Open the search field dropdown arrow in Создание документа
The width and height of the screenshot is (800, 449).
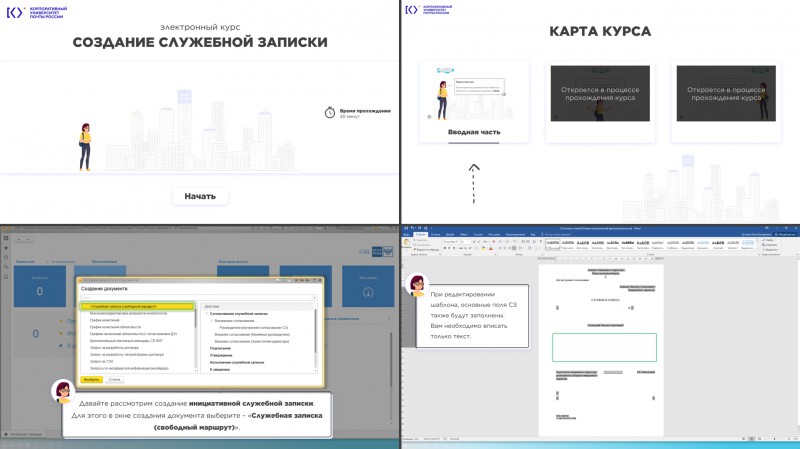[315, 297]
